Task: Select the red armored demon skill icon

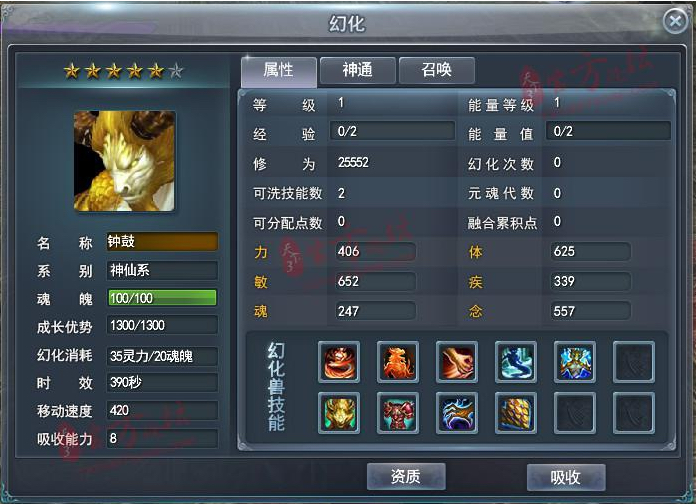Action: pos(398,413)
